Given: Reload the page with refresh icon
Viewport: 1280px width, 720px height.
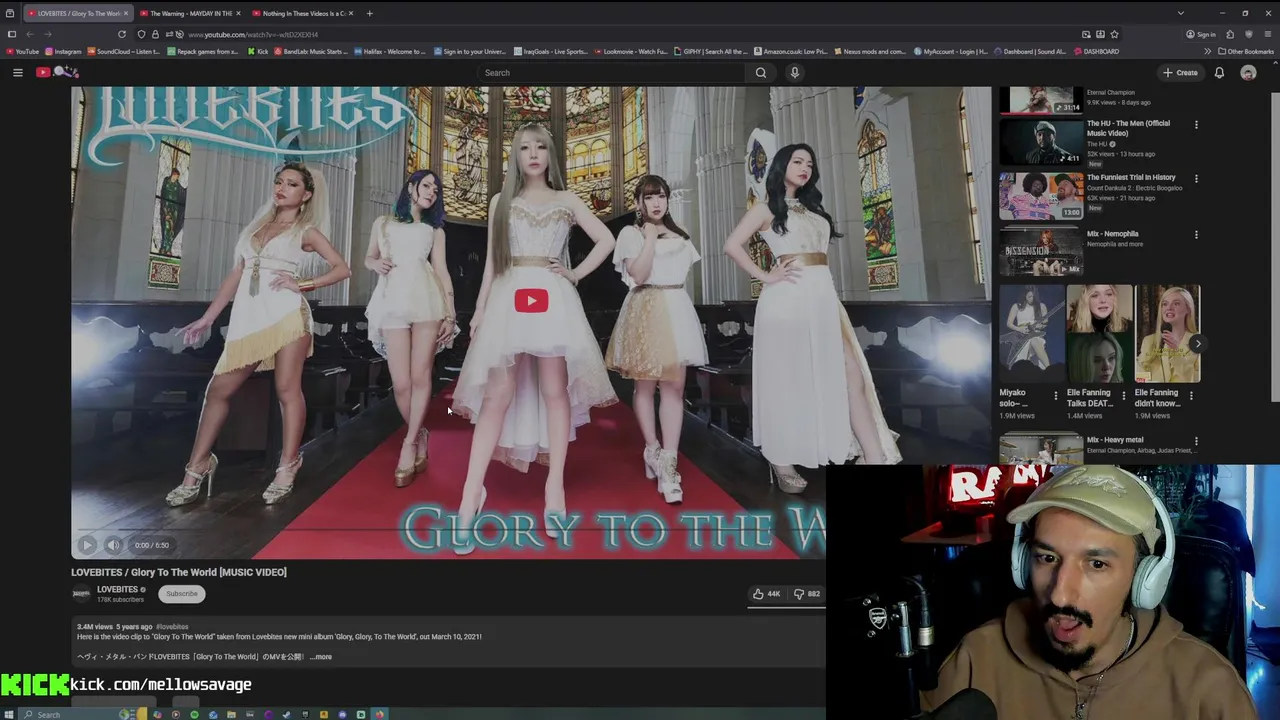Looking at the screenshot, I should pyautogui.click(x=122, y=34).
